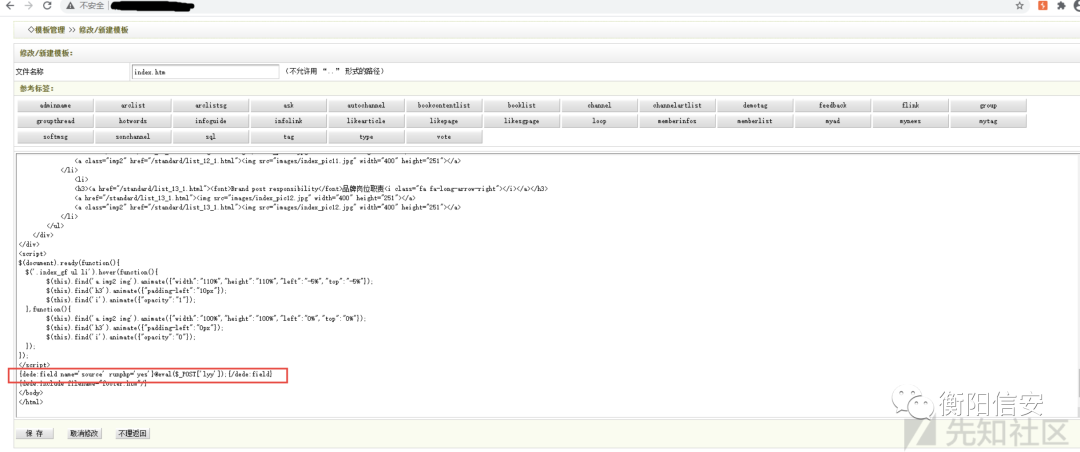
Task: Insert the sql tag
Action: click(211, 136)
